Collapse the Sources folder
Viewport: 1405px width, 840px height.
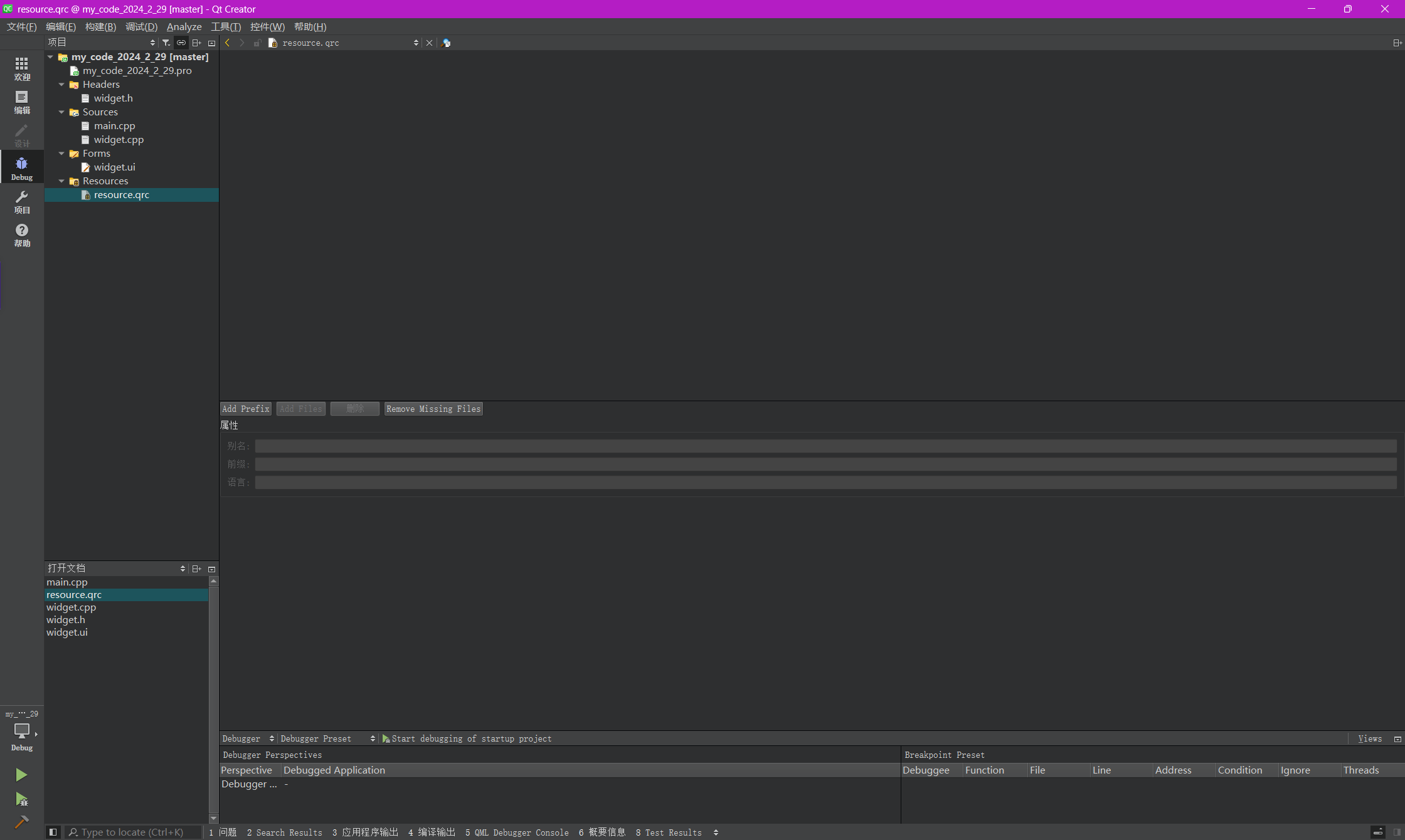61,112
